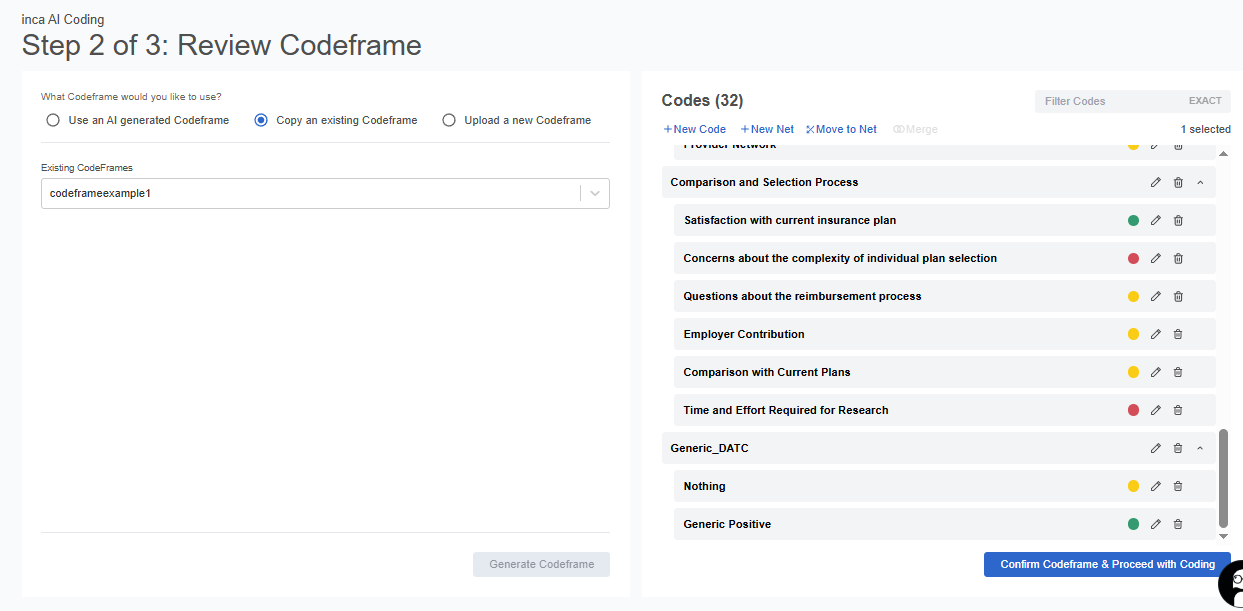Image resolution: width=1243 pixels, height=611 pixels.
Task: Collapse the 'Generic_DATC' net group
Action: (x=1200, y=448)
